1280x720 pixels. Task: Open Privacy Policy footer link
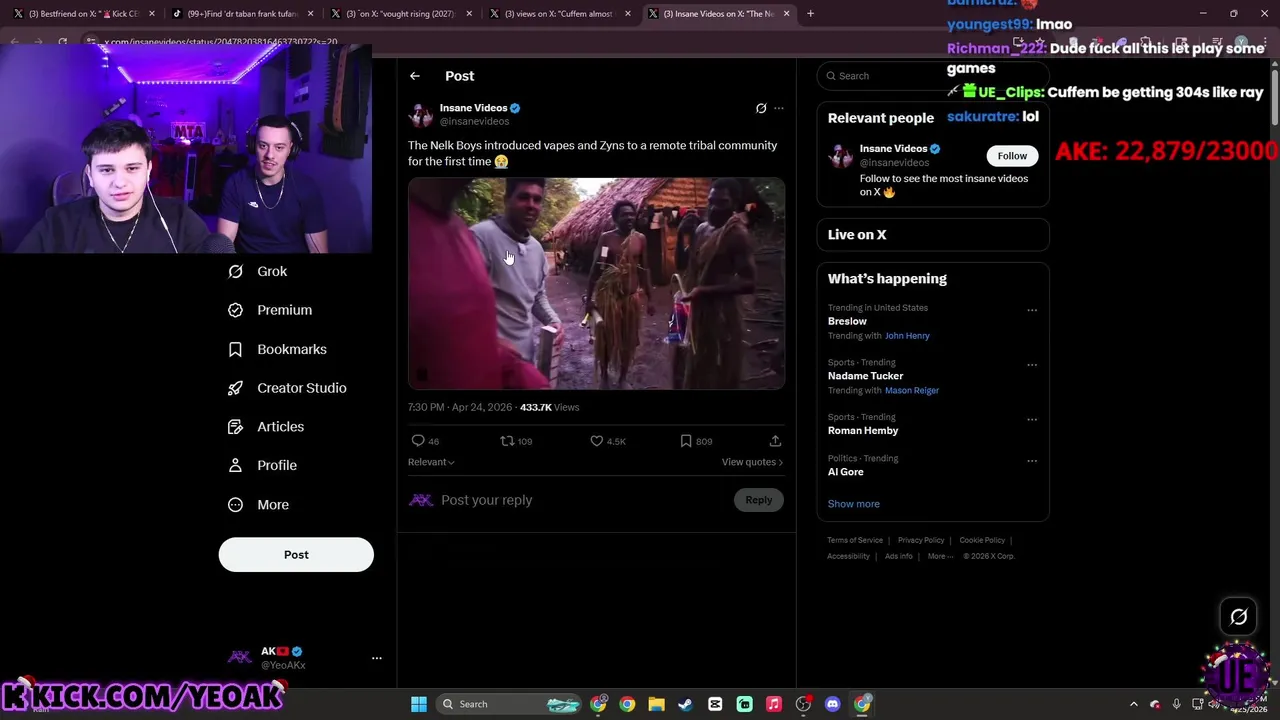(x=921, y=540)
